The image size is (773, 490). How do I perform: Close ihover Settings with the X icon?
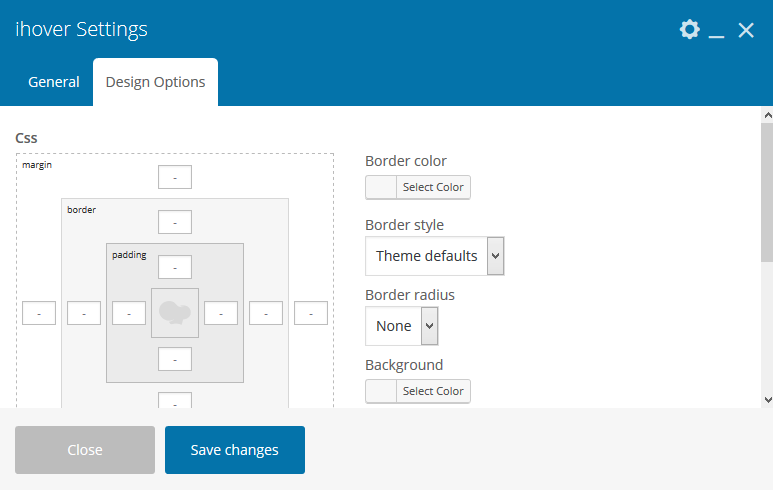pos(746,30)
